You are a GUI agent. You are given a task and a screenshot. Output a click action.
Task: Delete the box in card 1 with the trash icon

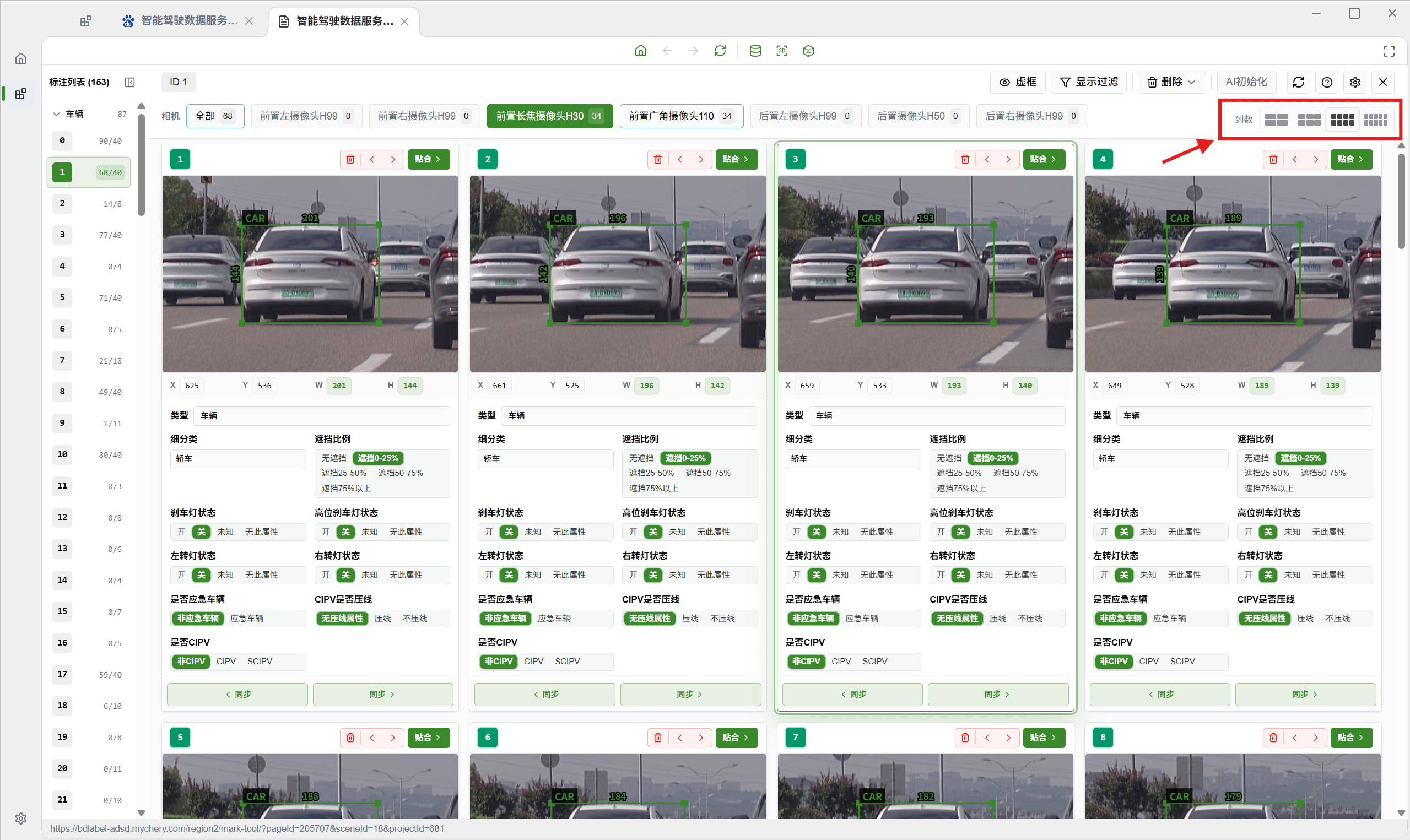coord(350,159)
